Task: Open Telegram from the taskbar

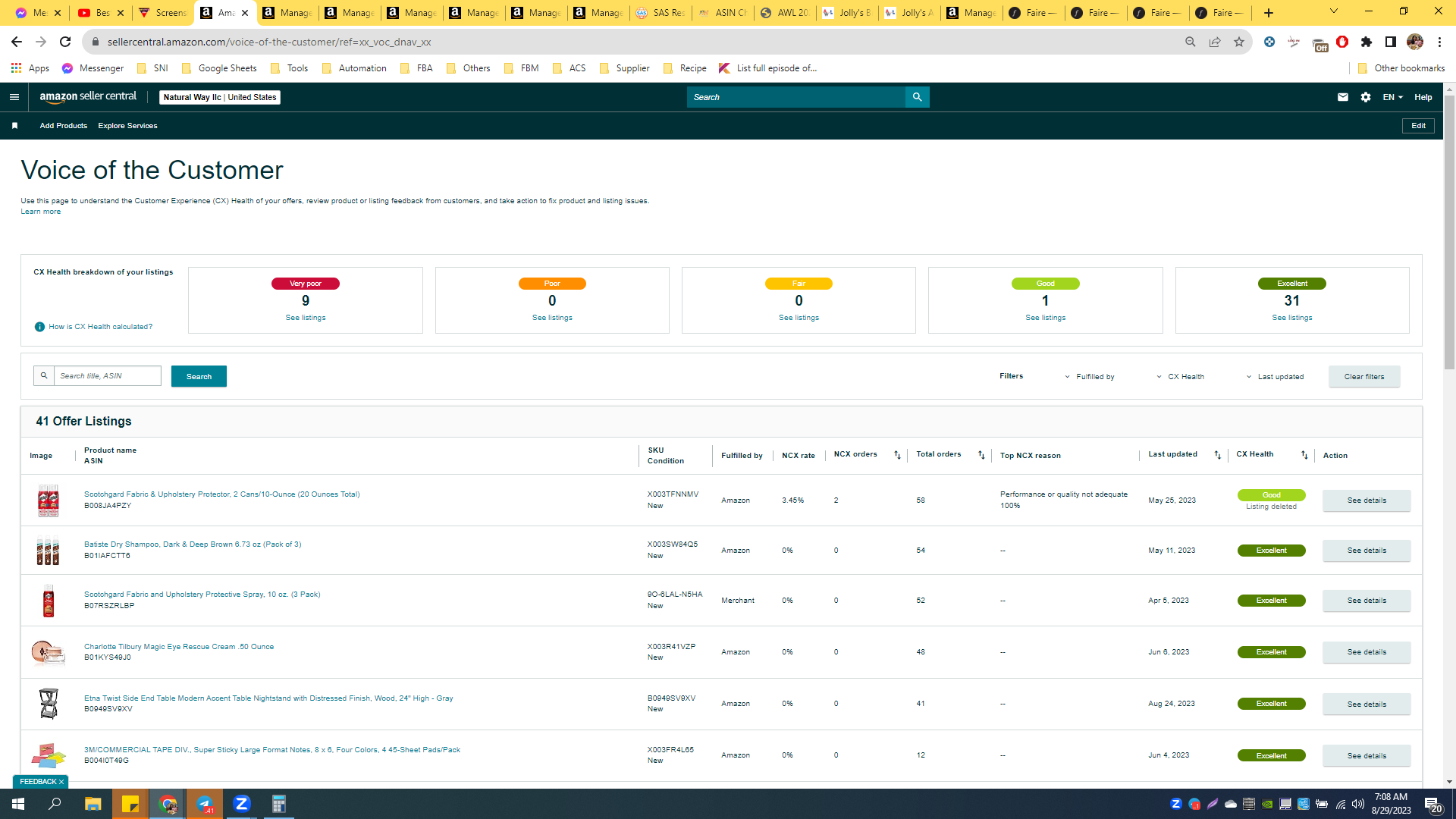Action: pyautogui.click(x=205, y=804)
